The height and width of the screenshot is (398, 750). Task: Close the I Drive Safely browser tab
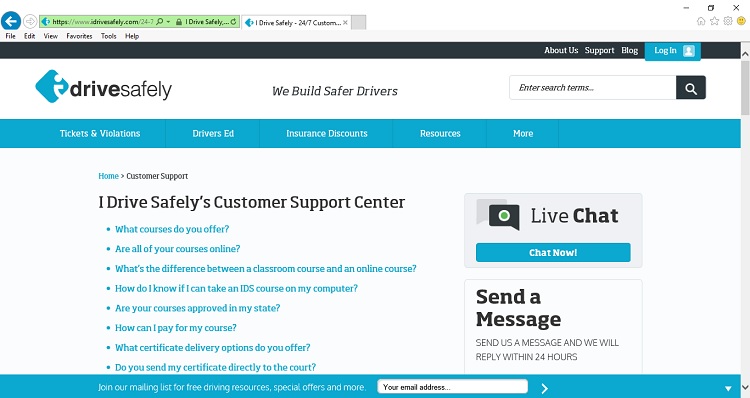(x=345, y=22)
